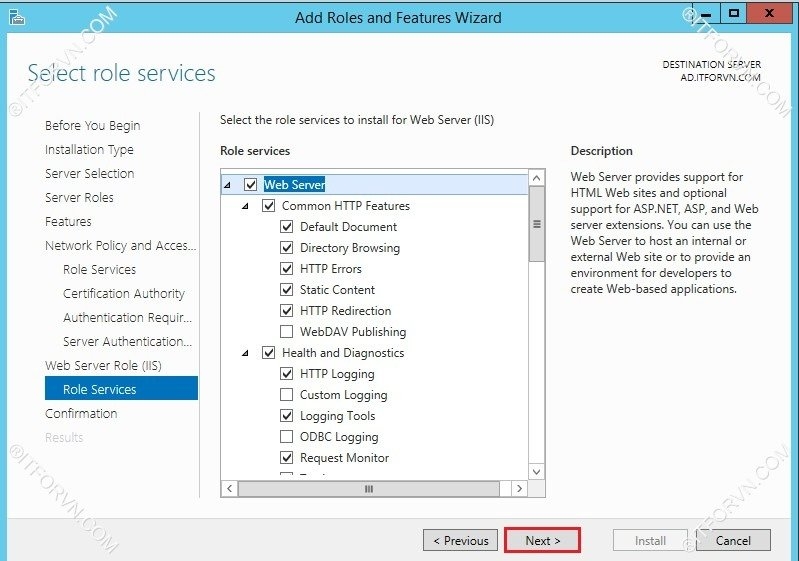Maximize the wizard window
Image resolution: width=799 pixels, height=561 pixels.
(733, 14)
